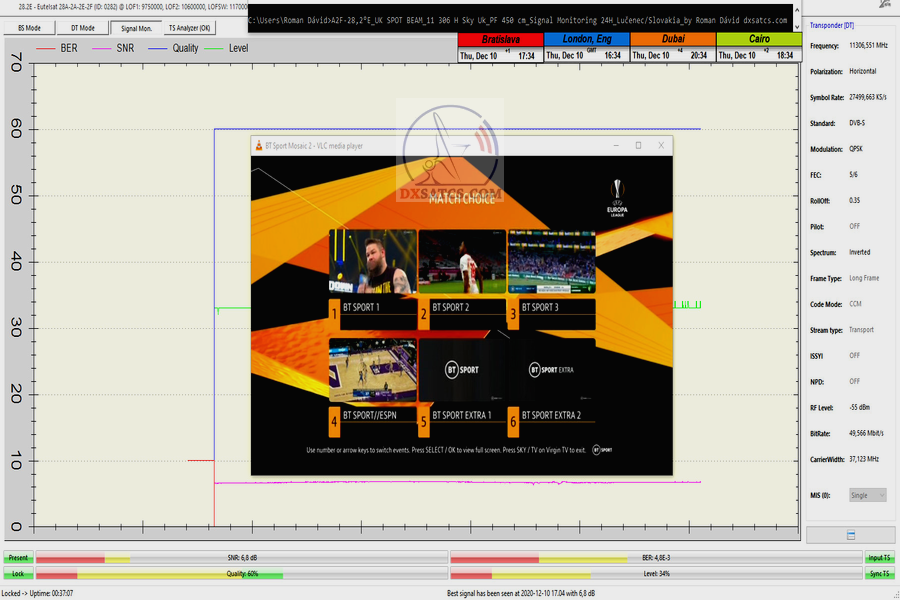The image size is (900, 600).
Task: Open the TS Analyzer (OK) tab
Action: pos(190,28)
